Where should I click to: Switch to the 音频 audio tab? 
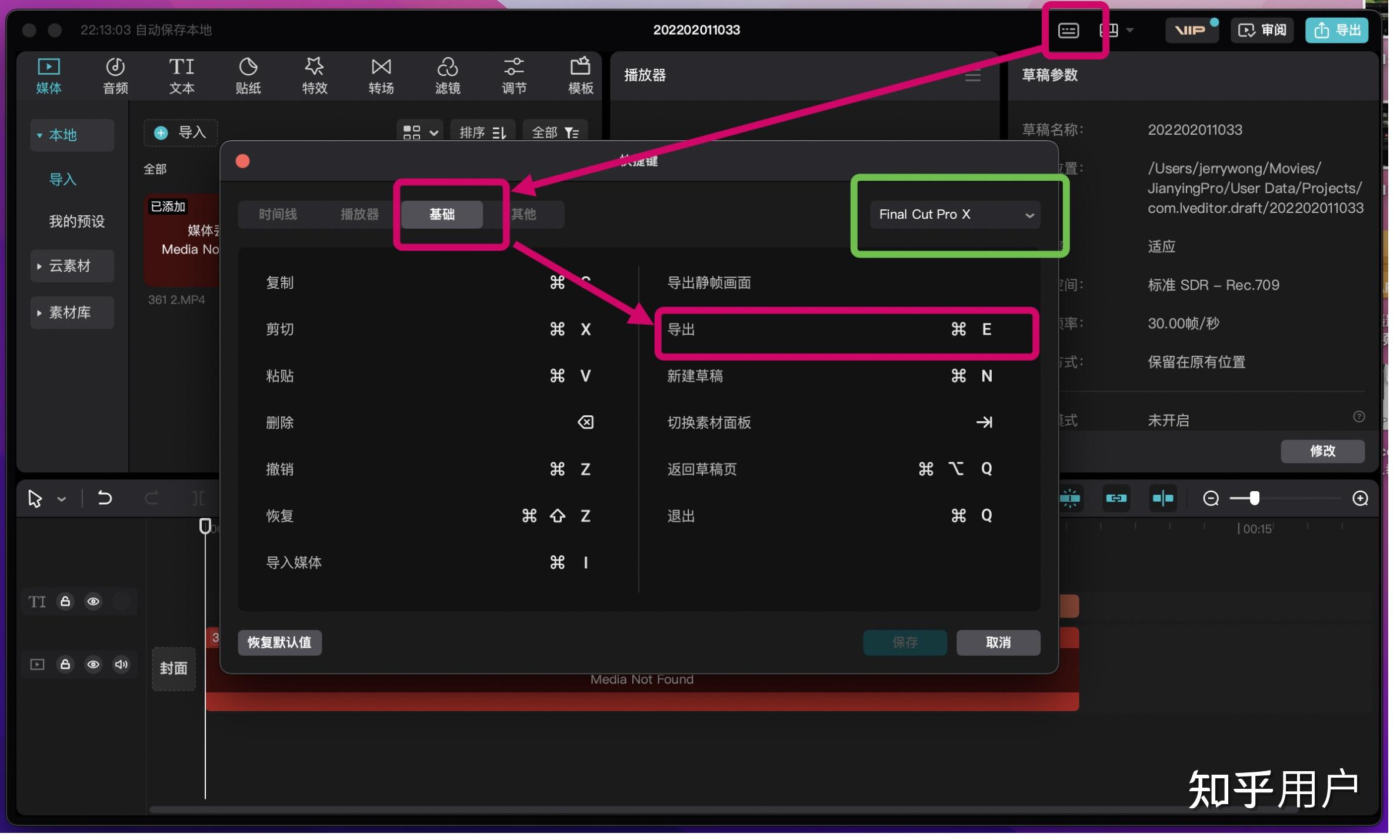116,77
